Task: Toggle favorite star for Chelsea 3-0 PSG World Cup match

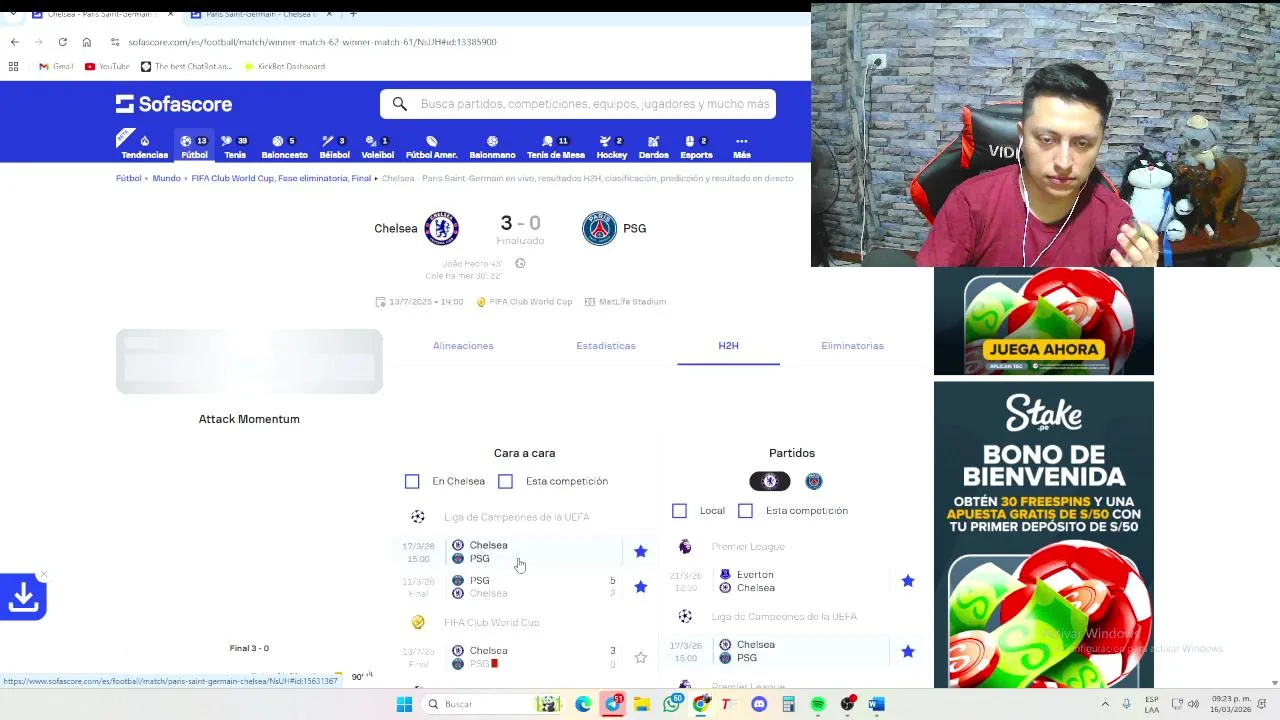Action: tap(640, 657)
